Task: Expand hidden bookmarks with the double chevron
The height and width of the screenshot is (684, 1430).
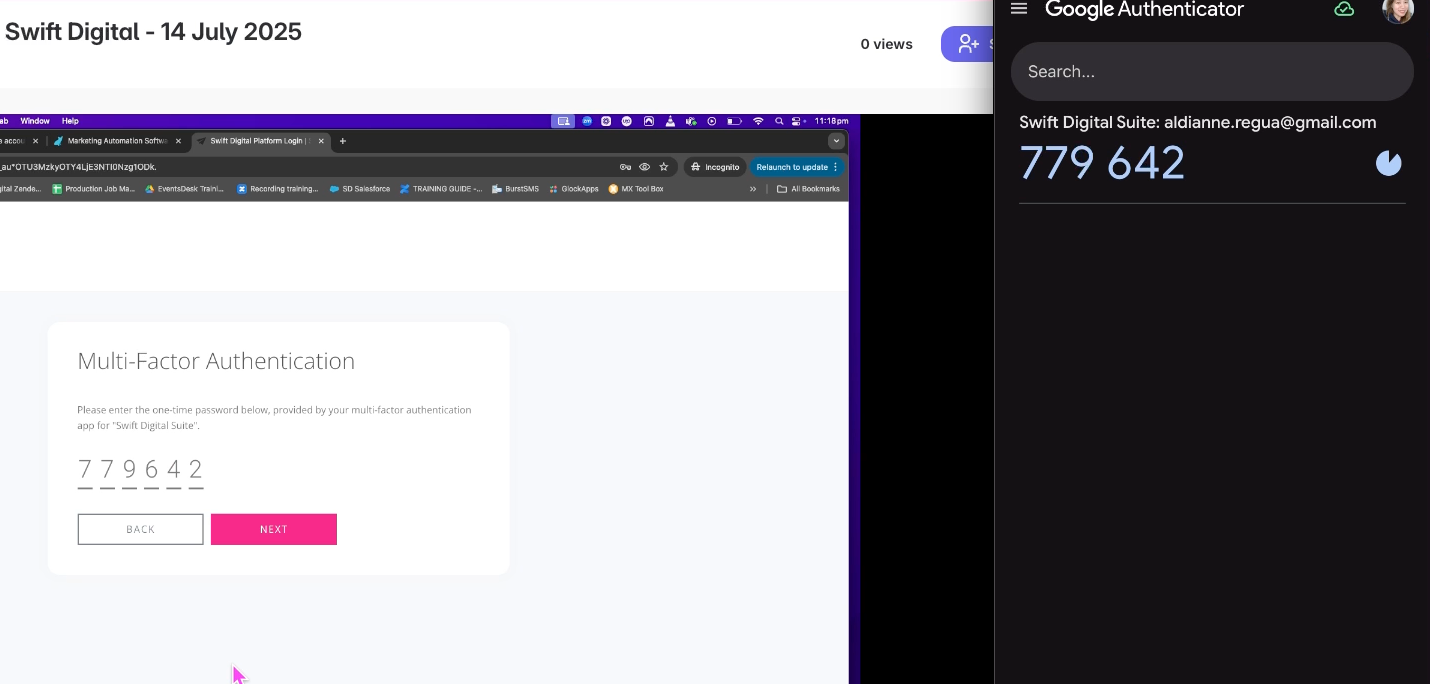Action: click(753, 189)
